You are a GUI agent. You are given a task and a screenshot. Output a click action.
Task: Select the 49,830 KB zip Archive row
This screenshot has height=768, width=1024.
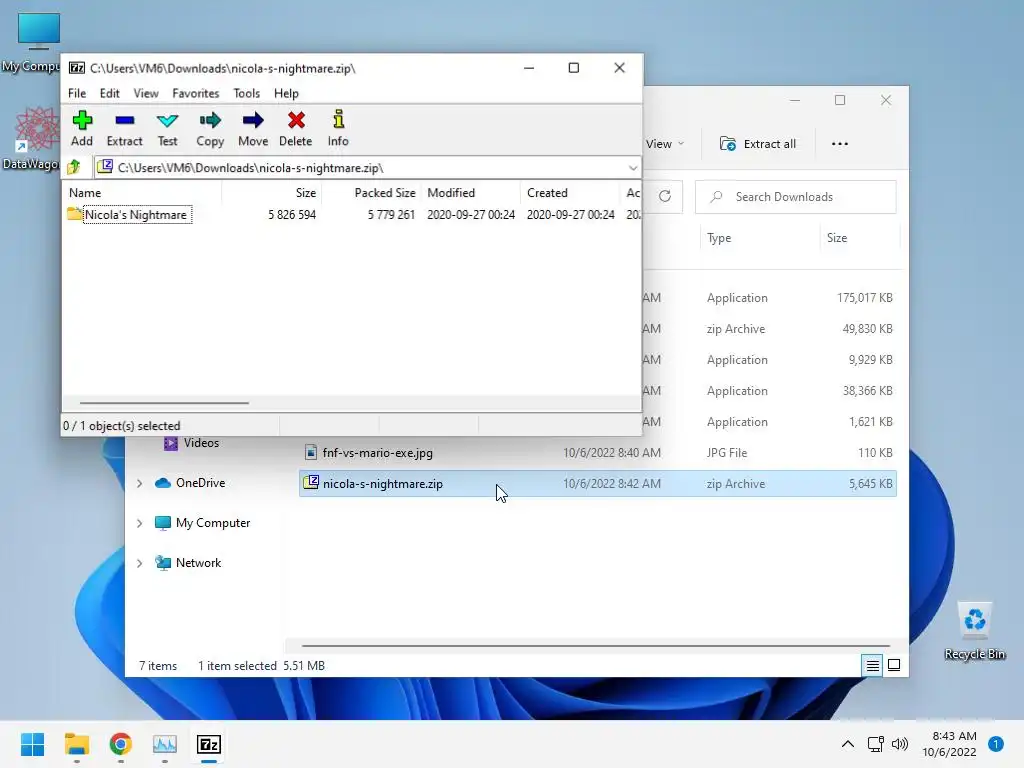pos(769,328)
